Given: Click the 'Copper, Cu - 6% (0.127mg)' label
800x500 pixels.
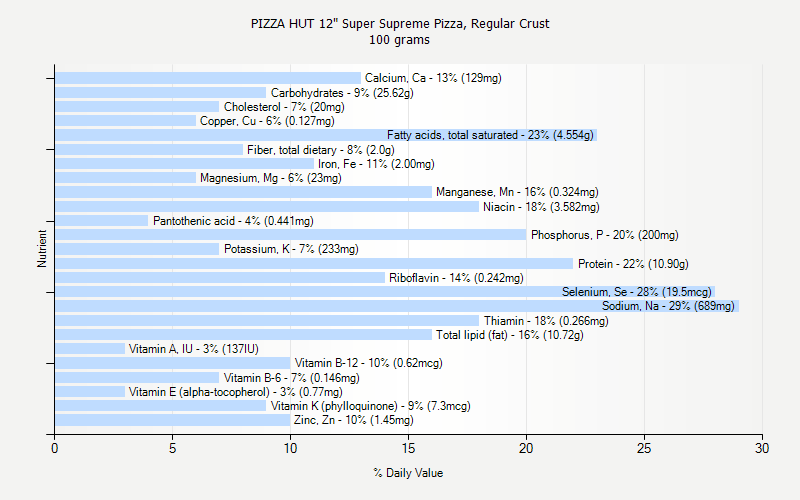Looking at the screenshot, I should tap(267, 121).
